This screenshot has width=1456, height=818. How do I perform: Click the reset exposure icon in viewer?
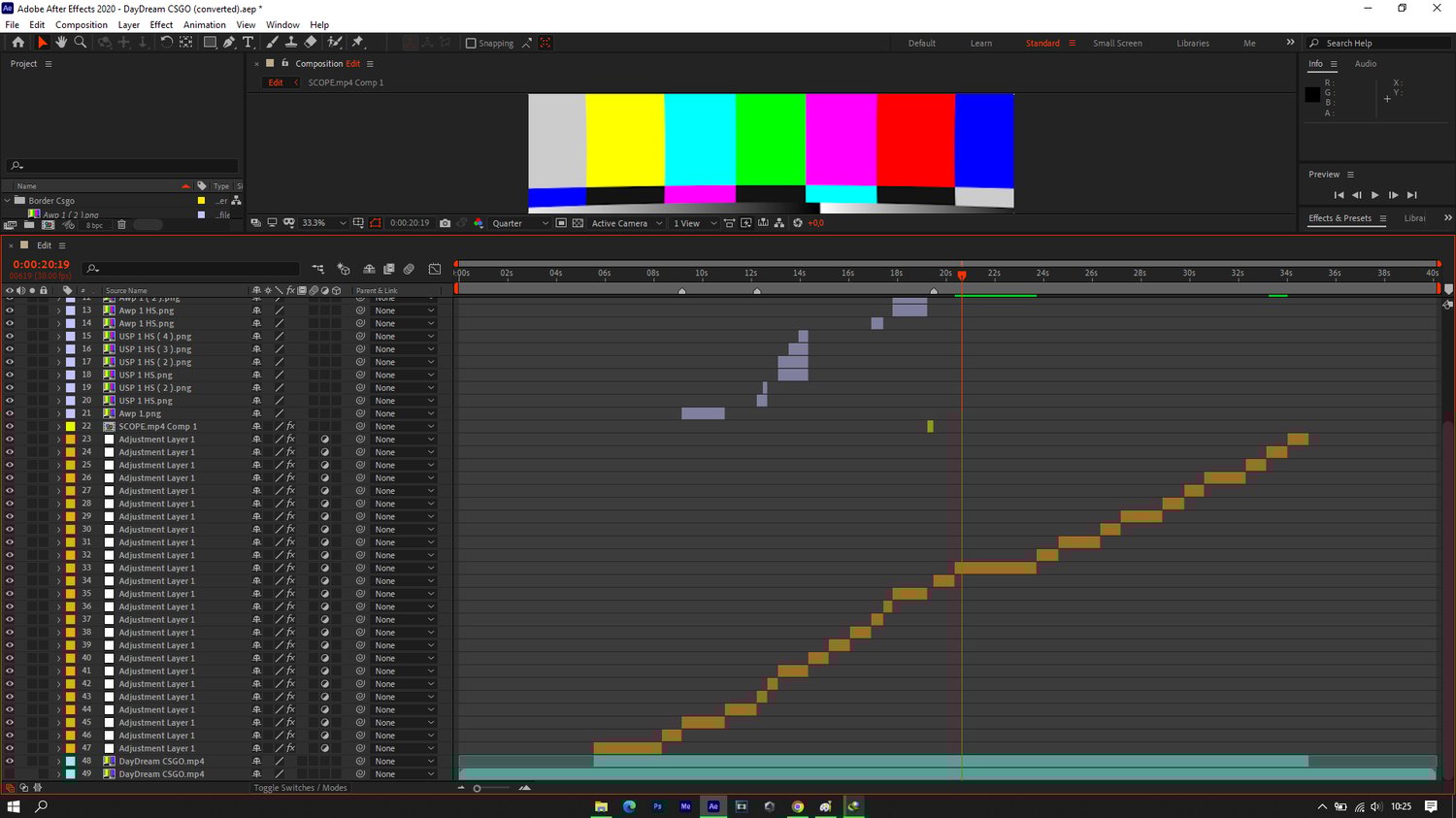coord(798,223)
